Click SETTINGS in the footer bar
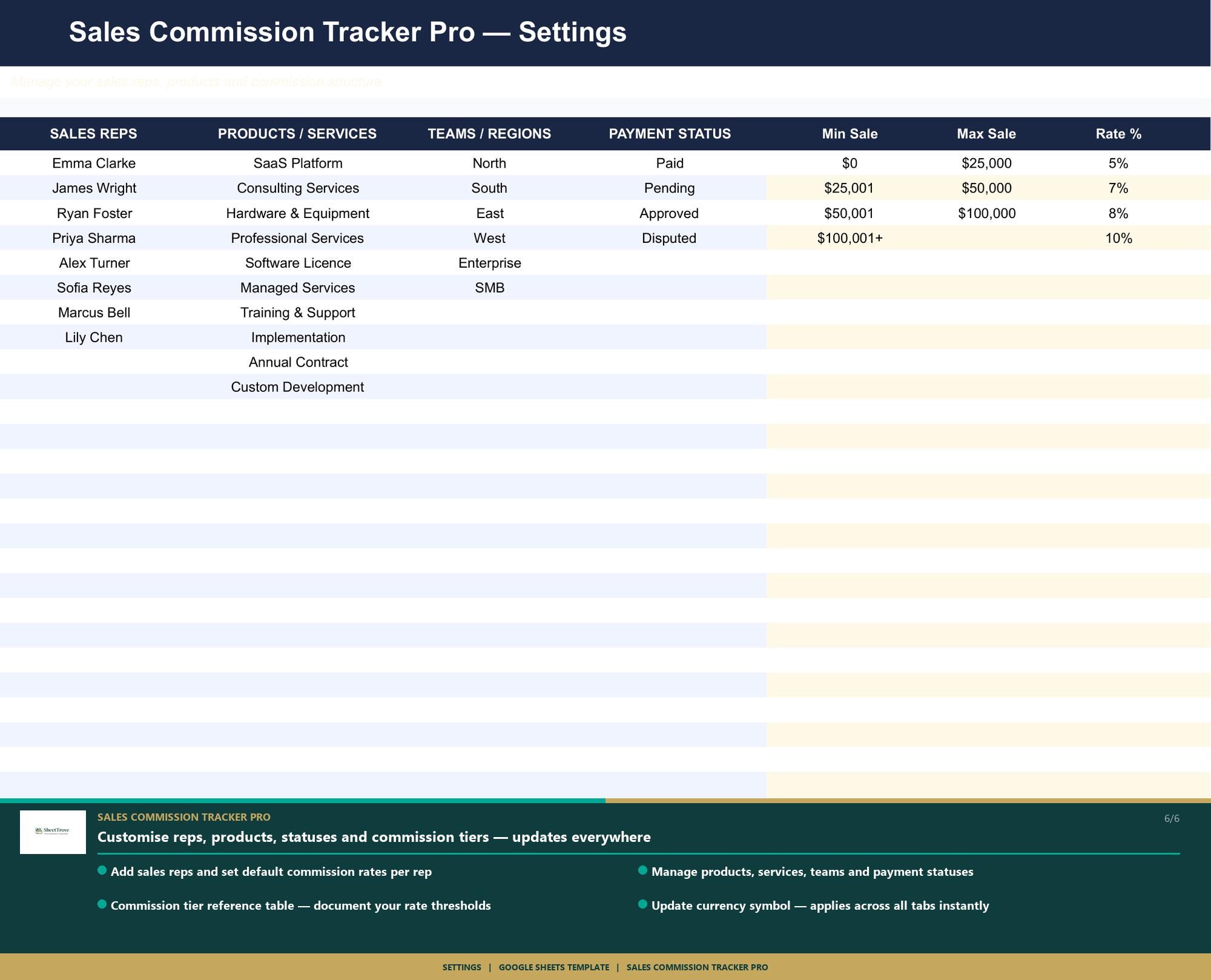This screenshot has height=980, width=1211. click(462, 967)
